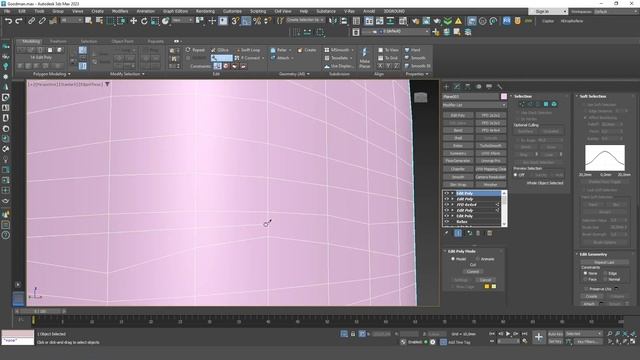
Task: Click the large Set Key plus button
Action: pos(539,337)
